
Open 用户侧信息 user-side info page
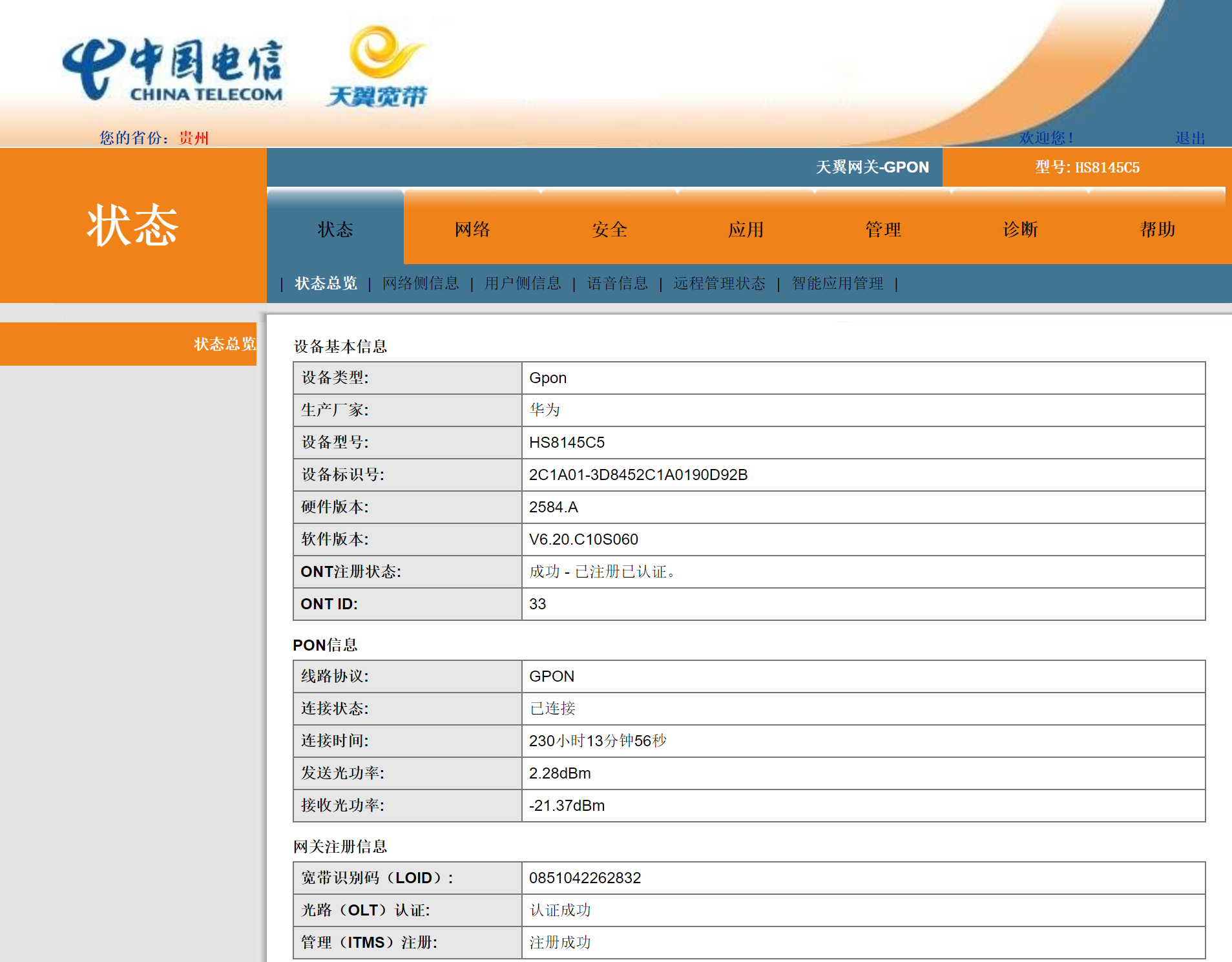coord(522,284)
